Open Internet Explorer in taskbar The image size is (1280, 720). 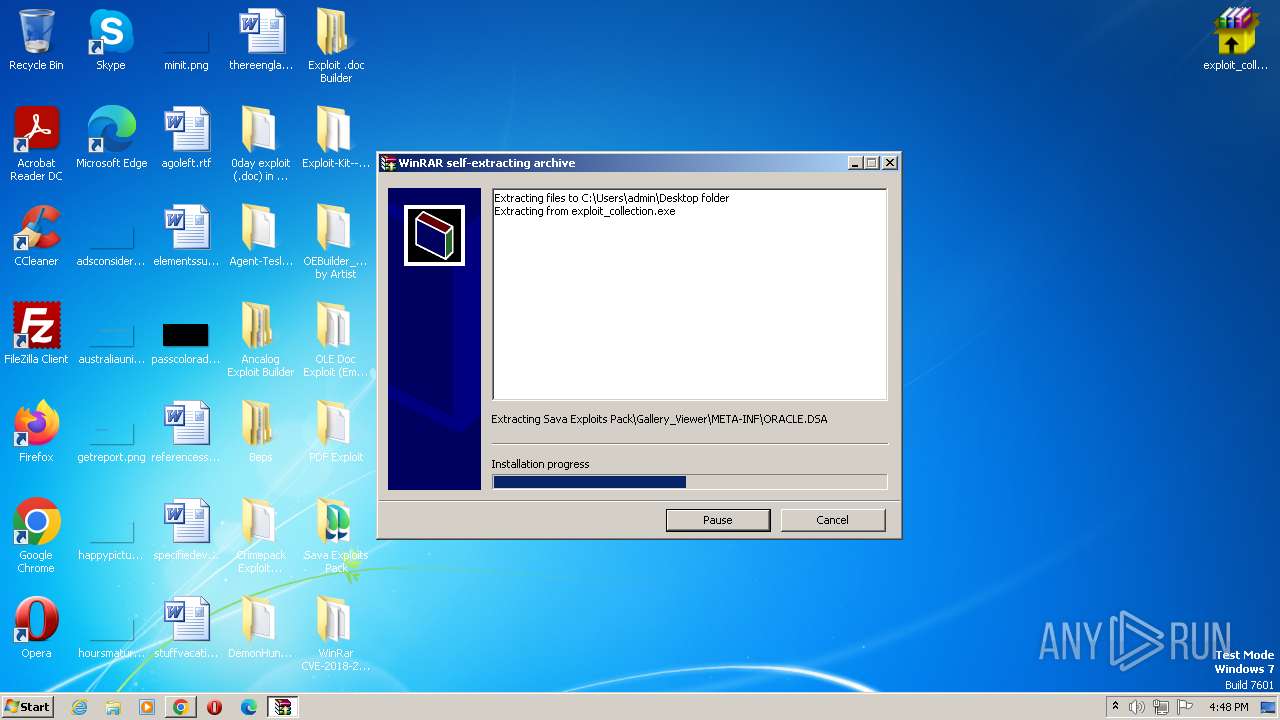tap(80, 707)
